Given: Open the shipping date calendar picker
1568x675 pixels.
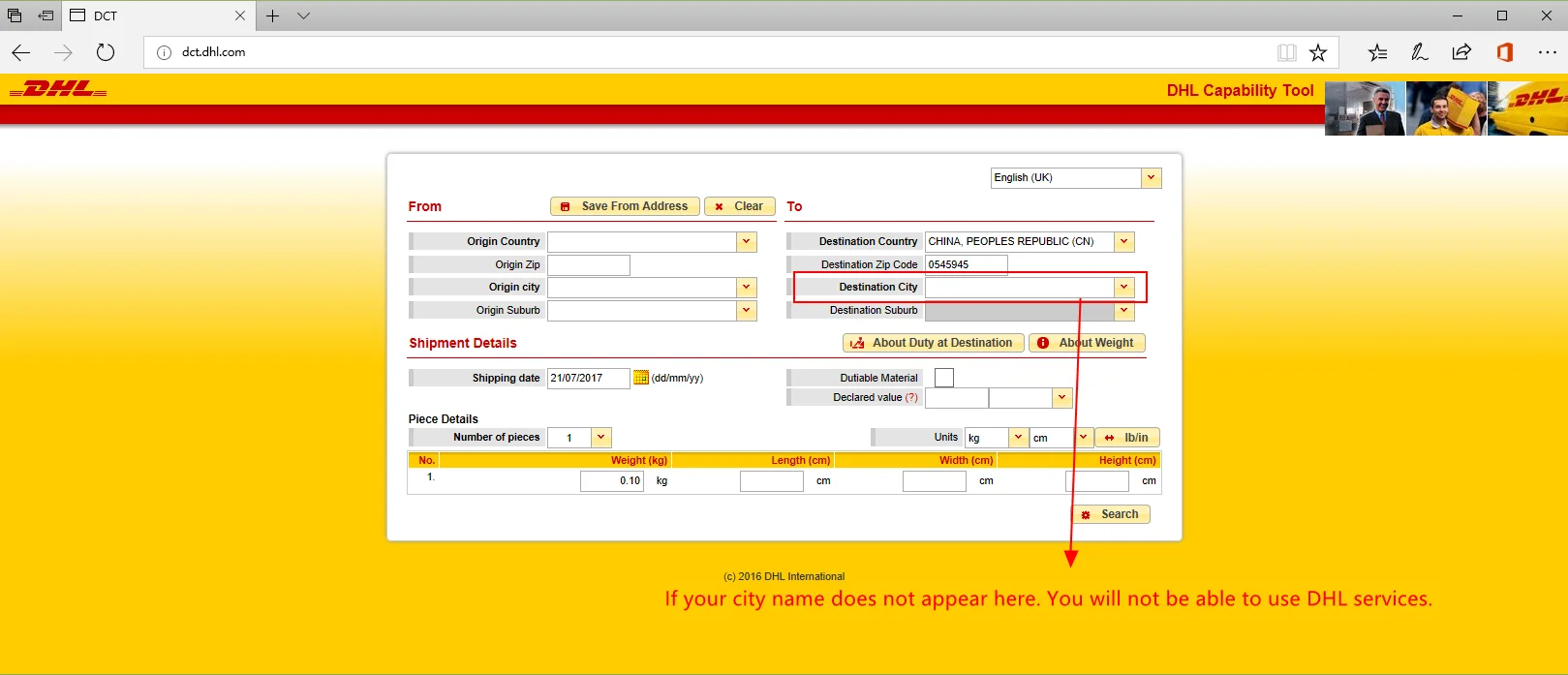Looking at the screenshot, I should point(640,378).
